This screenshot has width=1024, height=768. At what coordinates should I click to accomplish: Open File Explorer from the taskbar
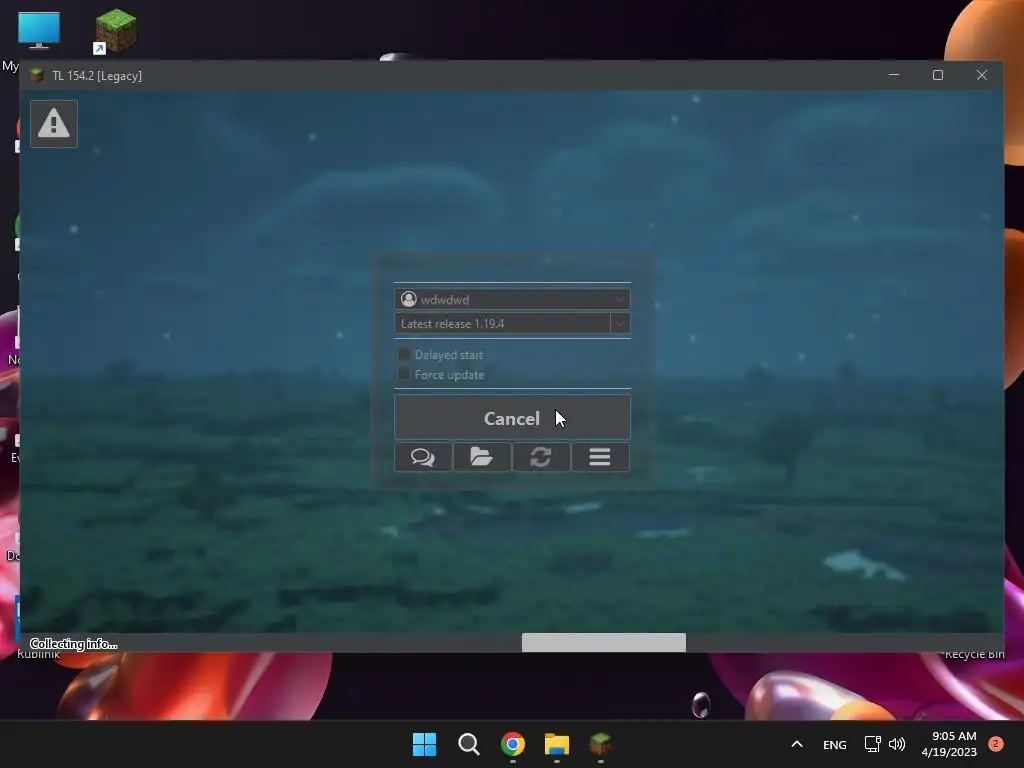tap(557, 744)
